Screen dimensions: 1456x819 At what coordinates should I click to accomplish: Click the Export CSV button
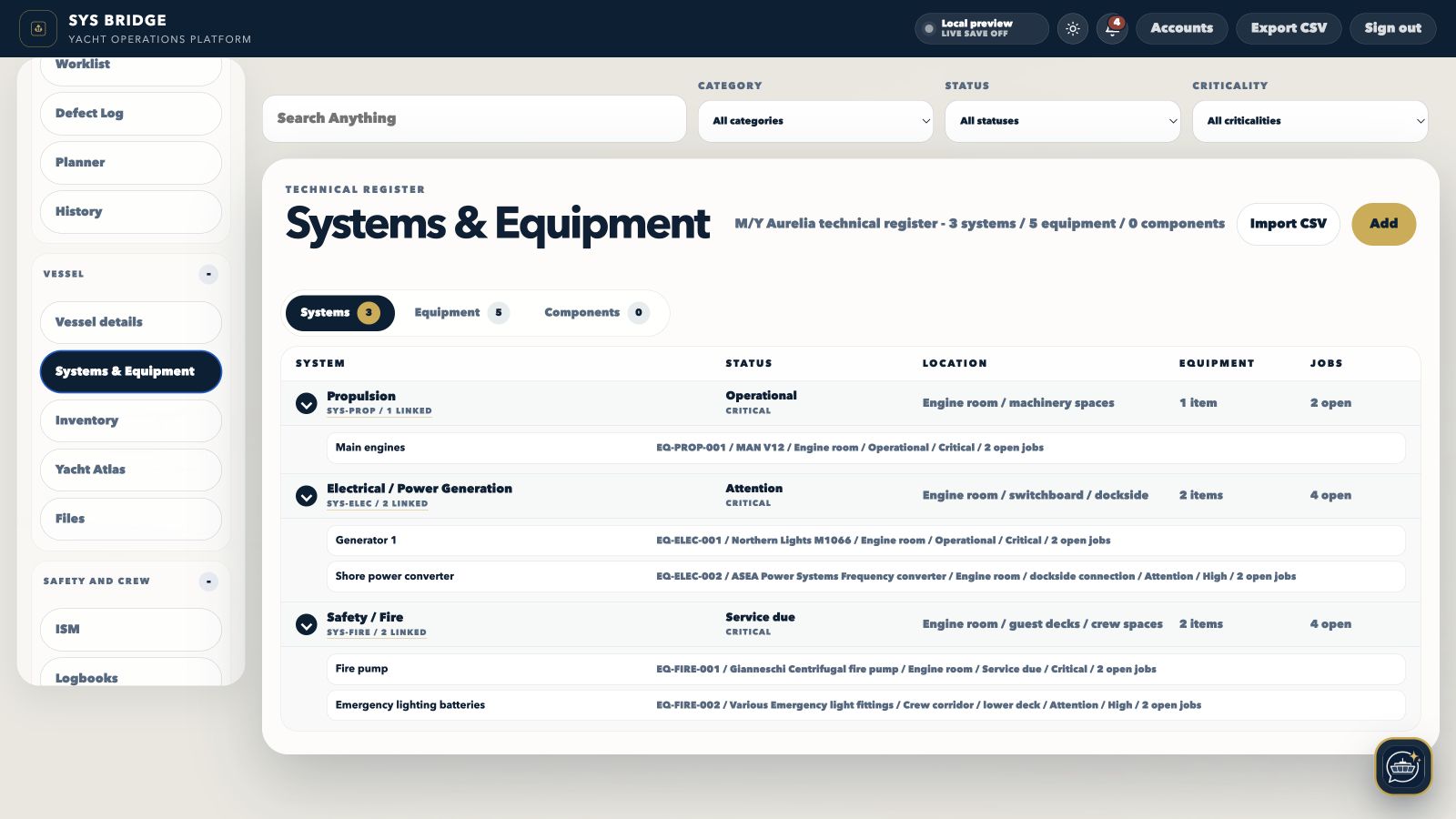click(x=1289, y=28)
